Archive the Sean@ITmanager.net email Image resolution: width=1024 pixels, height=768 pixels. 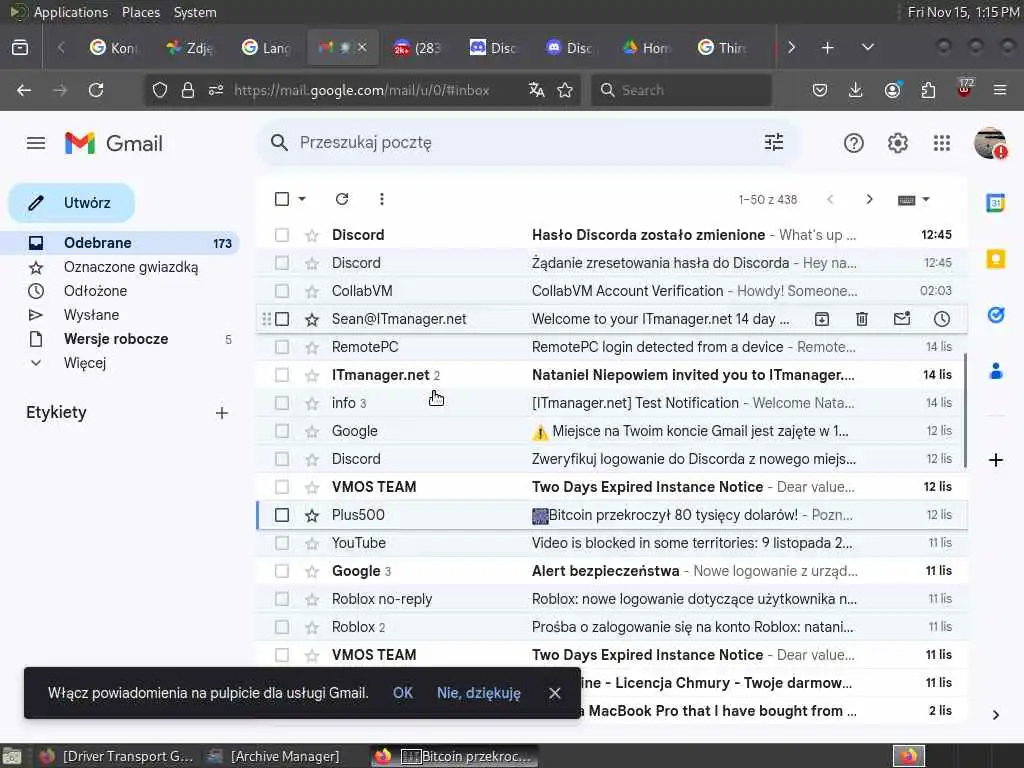822,319
